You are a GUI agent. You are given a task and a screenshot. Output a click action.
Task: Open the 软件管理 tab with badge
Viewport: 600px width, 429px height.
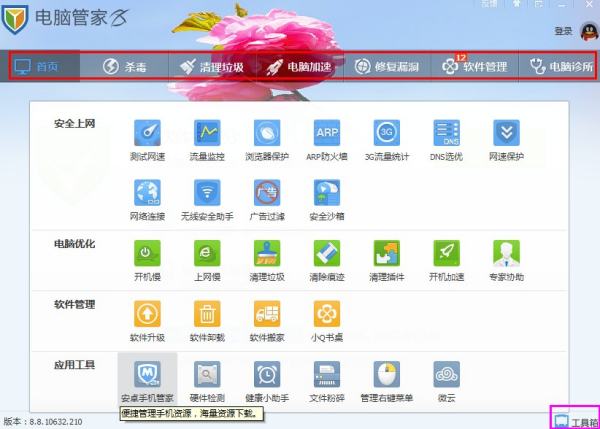tap(474, 67)
